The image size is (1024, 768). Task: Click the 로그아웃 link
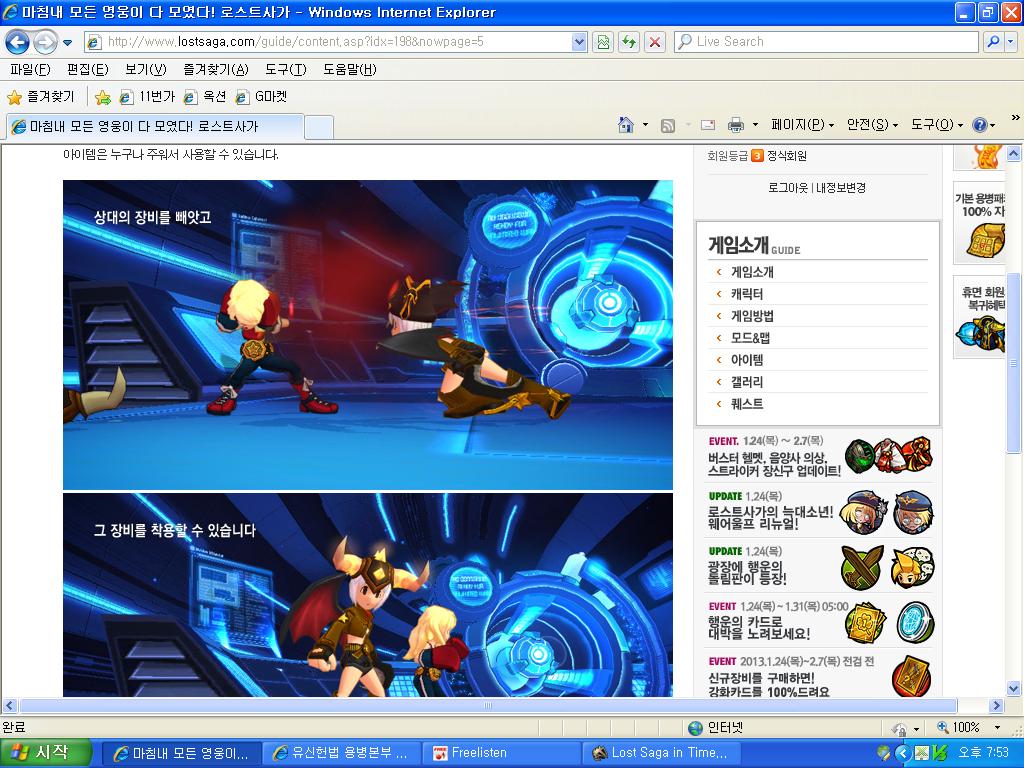788,187
